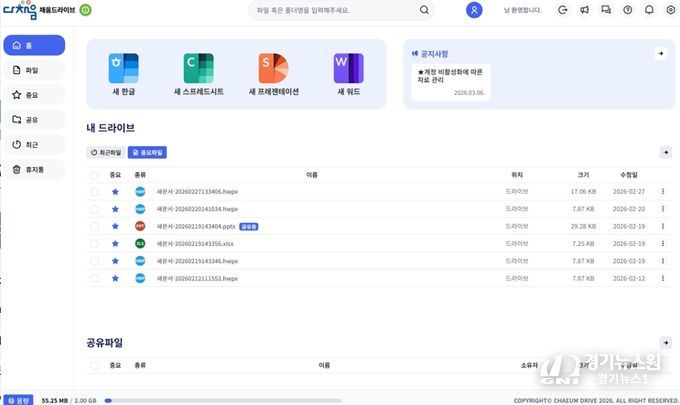Create a new presentation (새 프레젠테이션)
Screen dimensions: 680x405
tap(273, 74)
